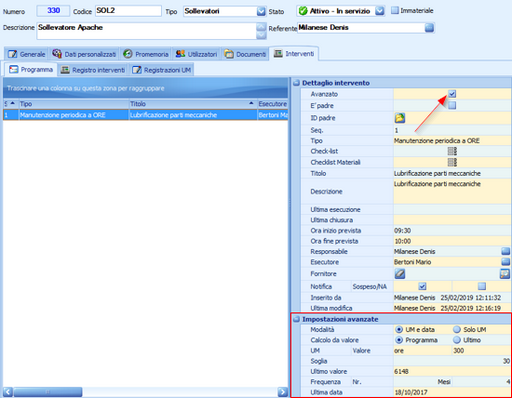The width and height of the screenshot is (512, 398).
Task: Check the Immateriale checkbox
Action: click(x=395, y=10)
